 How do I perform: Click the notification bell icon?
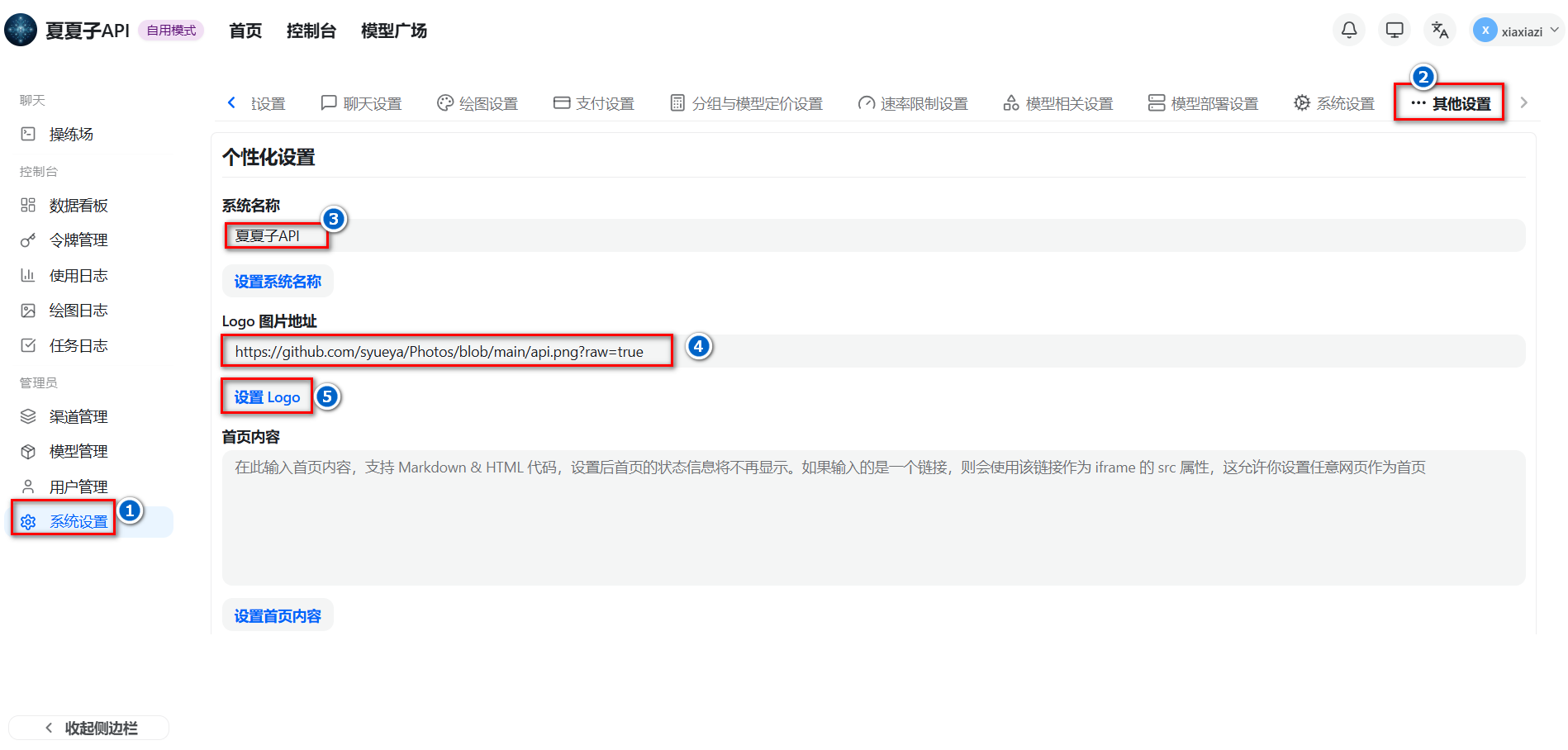coord(1348,31)
